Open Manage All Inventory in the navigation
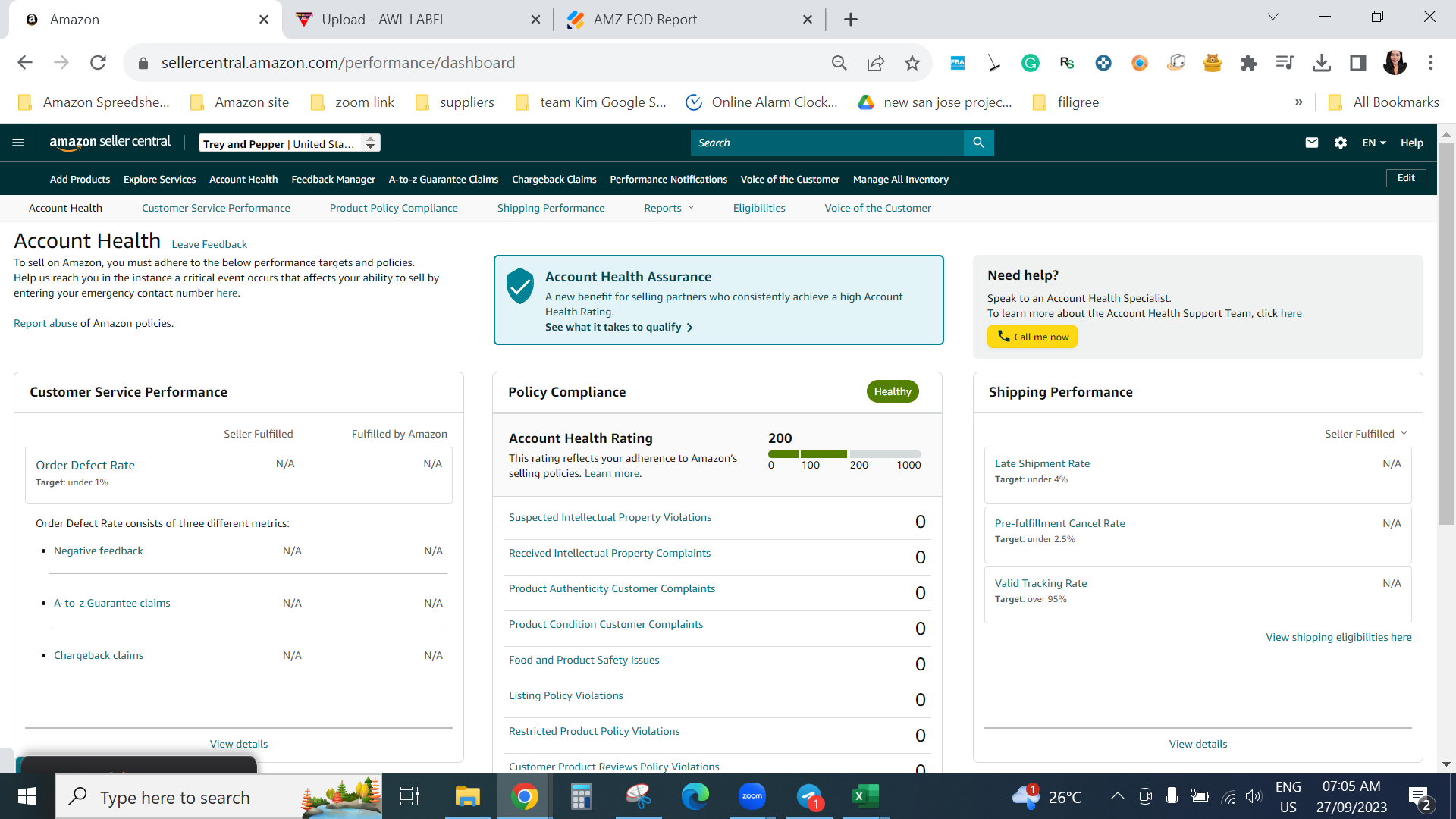The height and width of the screenshot is (819, 1456). [x=901, y=180]
